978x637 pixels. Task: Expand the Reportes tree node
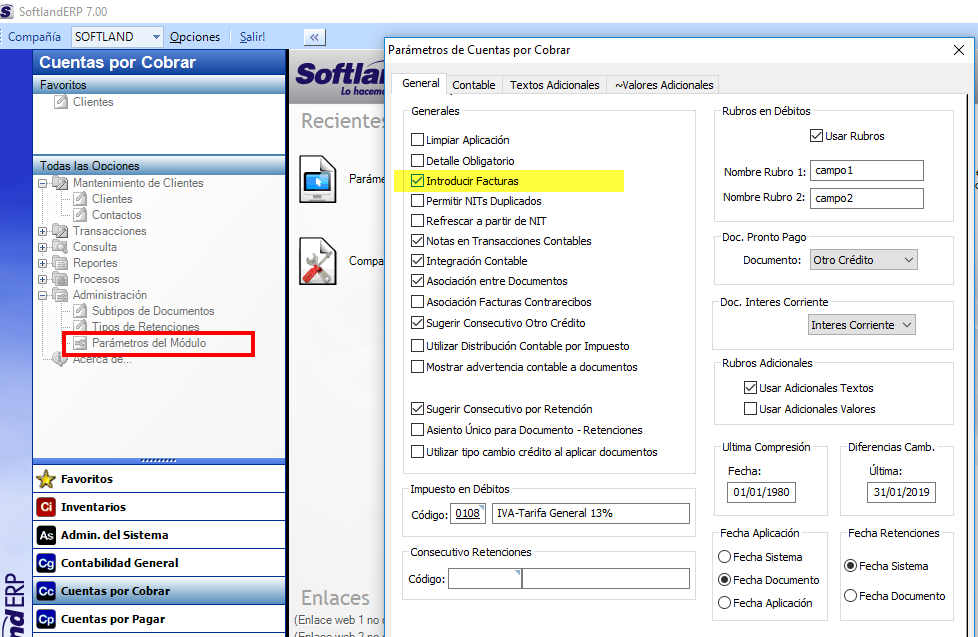coord(42,263)
